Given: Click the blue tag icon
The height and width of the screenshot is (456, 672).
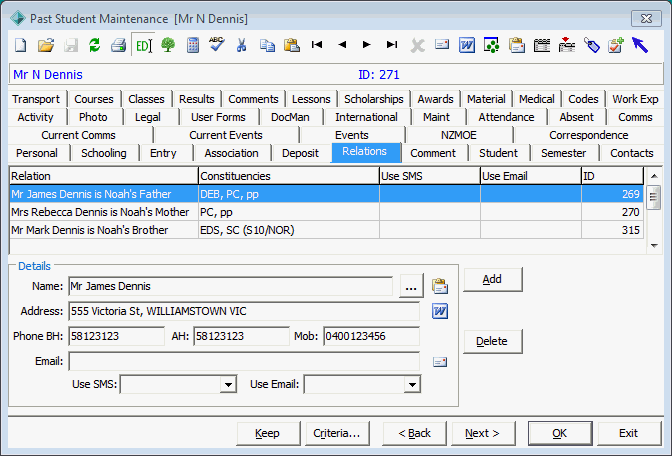Looking at the screenshot, I should pos(592,45).
